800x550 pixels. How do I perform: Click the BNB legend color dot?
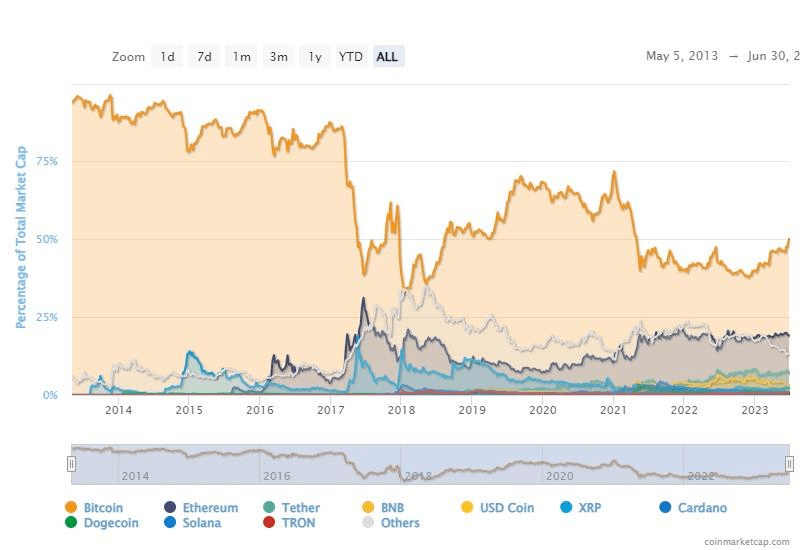pyautogui.click(x=367, y=508)
